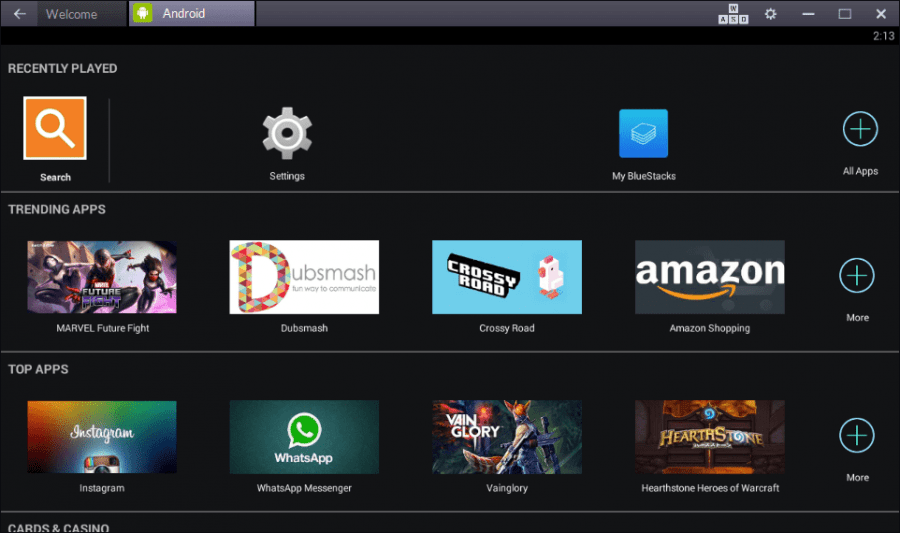Open More in Top Apps row
Image resolution: width=900 pixels, height=533 pixels.
pos(857,435)
